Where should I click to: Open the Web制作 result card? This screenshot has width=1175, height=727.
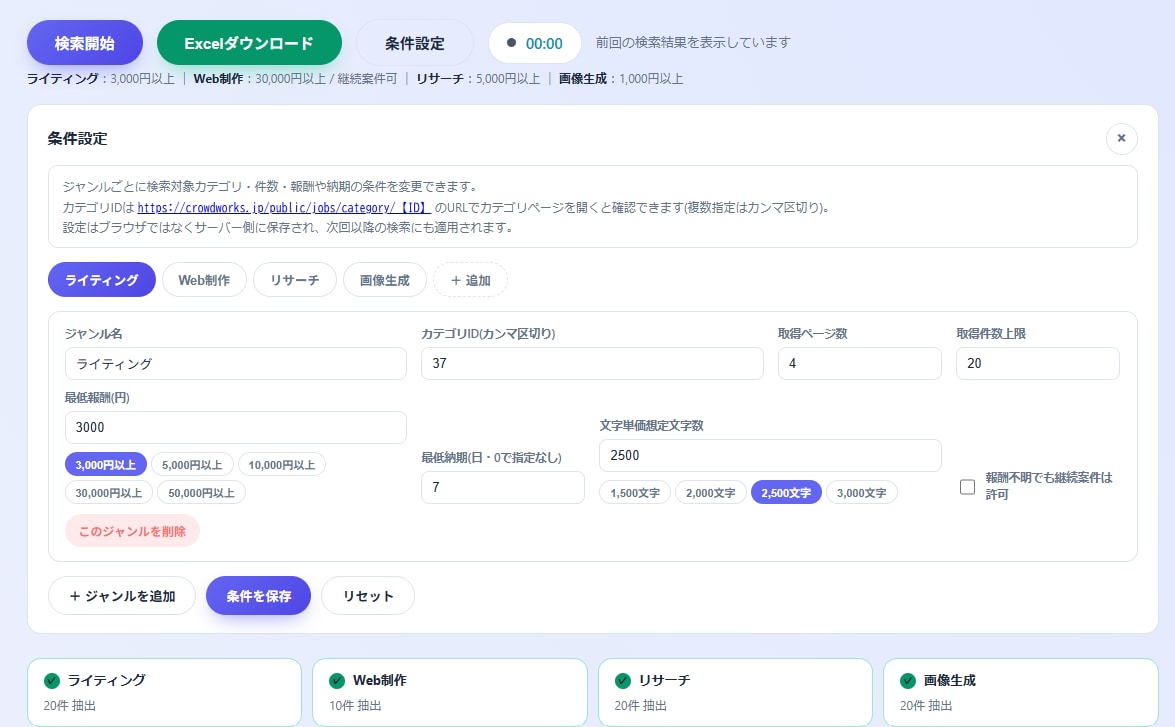tap(450, 693)
